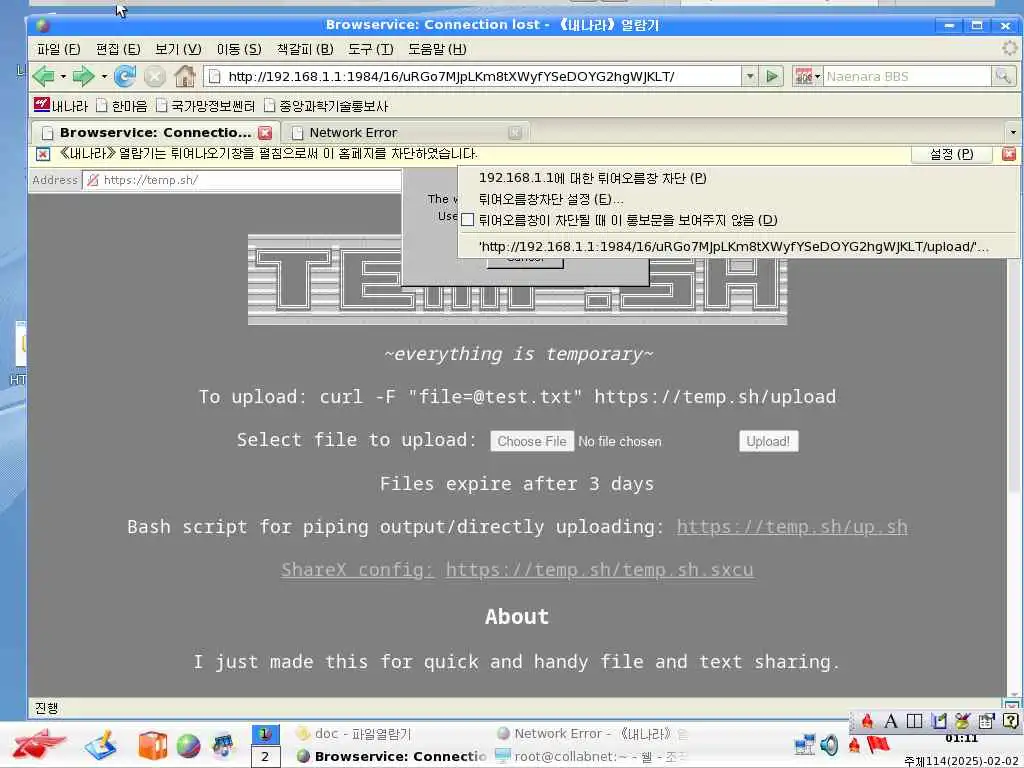Click the Naenara BBS search field
The image size is (1024, 768).
click(x=906, y=76)
